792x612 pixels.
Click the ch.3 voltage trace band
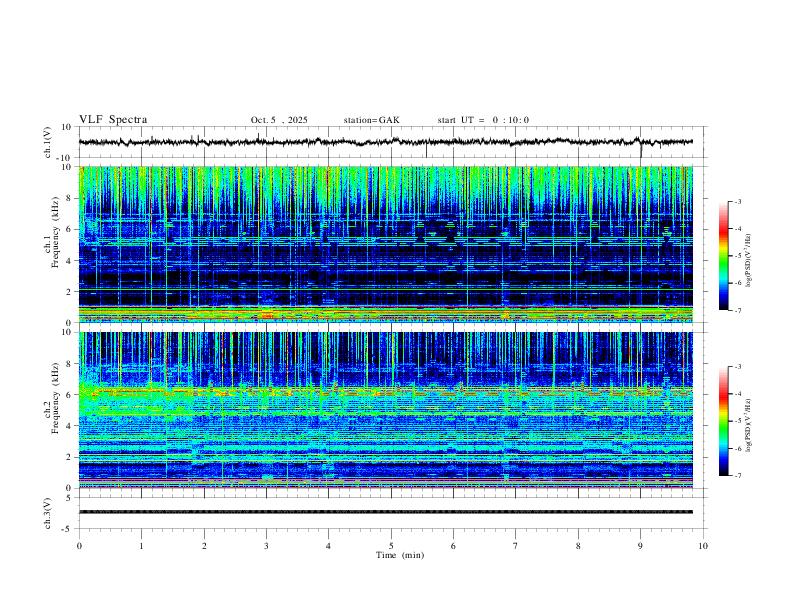[386, 512]
